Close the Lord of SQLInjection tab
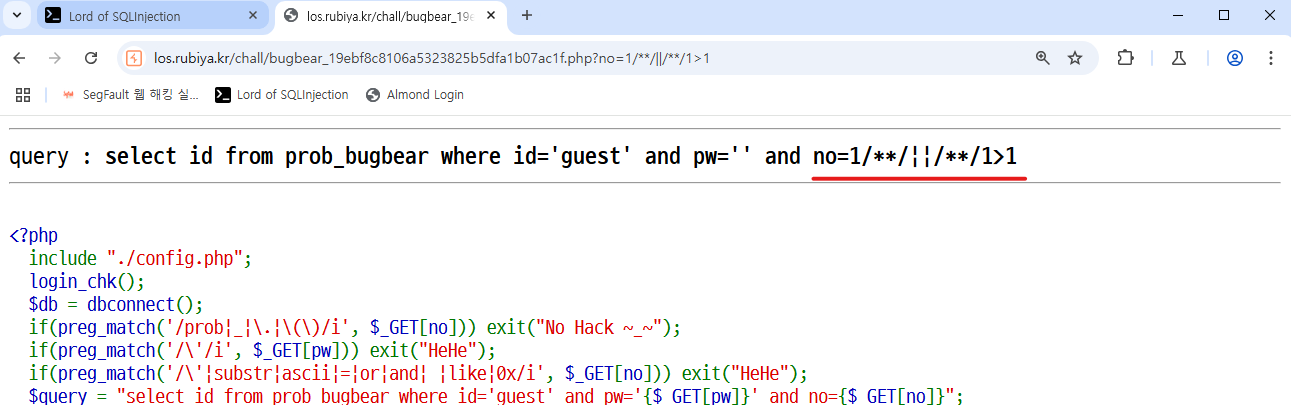The width and height of the screenshot is (1291, 405). (253, 16)
